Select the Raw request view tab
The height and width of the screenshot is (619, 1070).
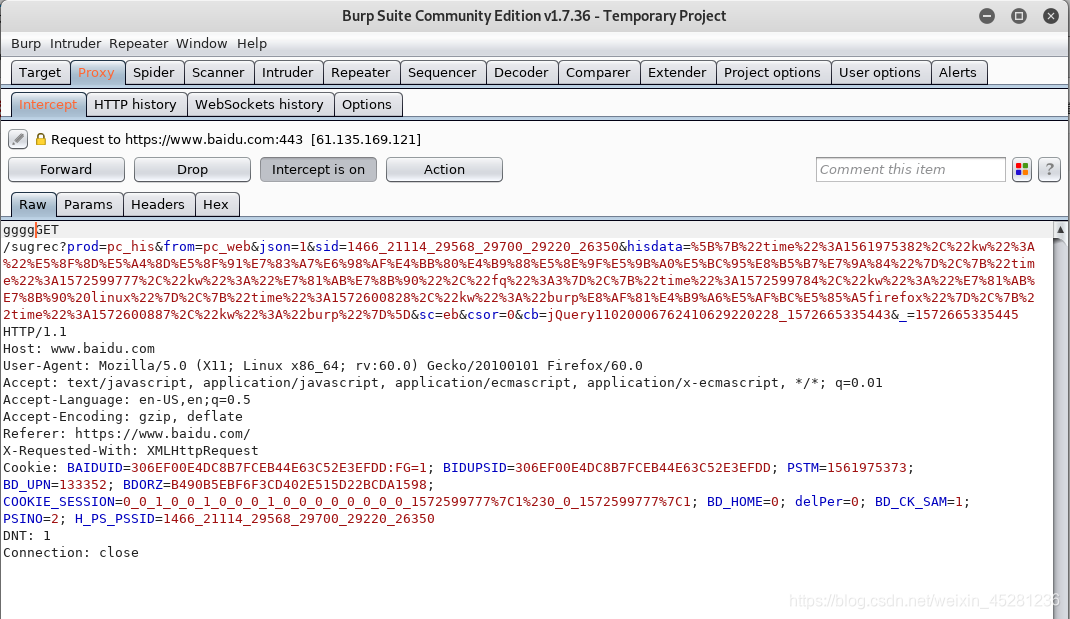pos(33,205)
